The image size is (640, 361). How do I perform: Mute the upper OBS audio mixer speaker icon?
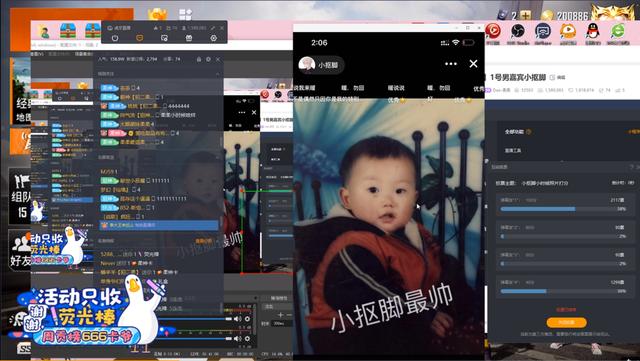(x=238, y=319)
